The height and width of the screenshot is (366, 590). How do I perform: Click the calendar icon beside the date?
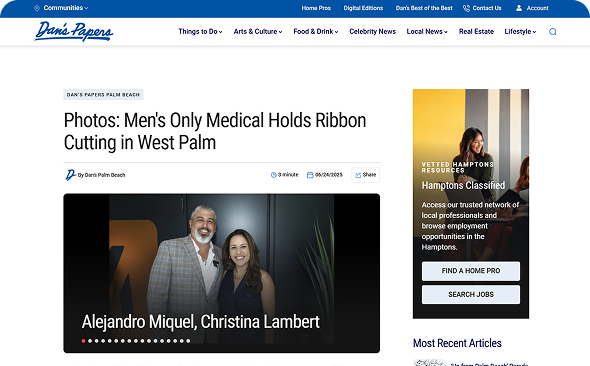point(310,175)
